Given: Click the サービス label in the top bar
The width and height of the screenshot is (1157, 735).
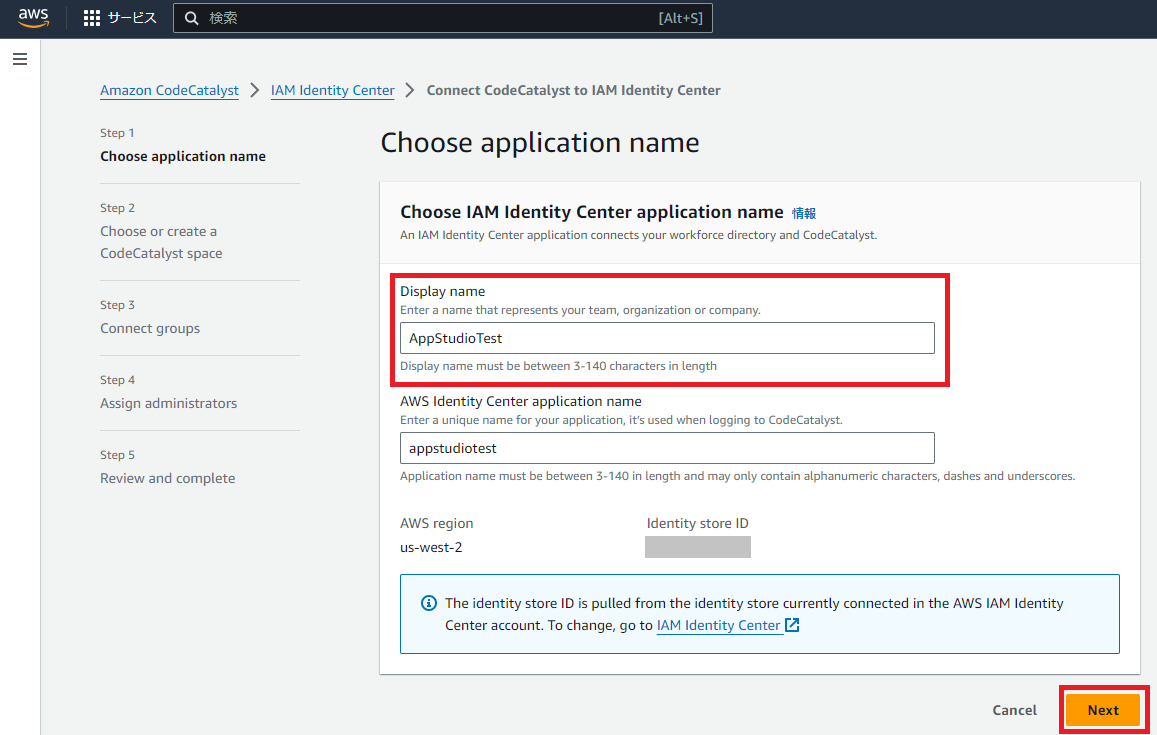Looking at the screenshot, I should (x=132, y=18).
